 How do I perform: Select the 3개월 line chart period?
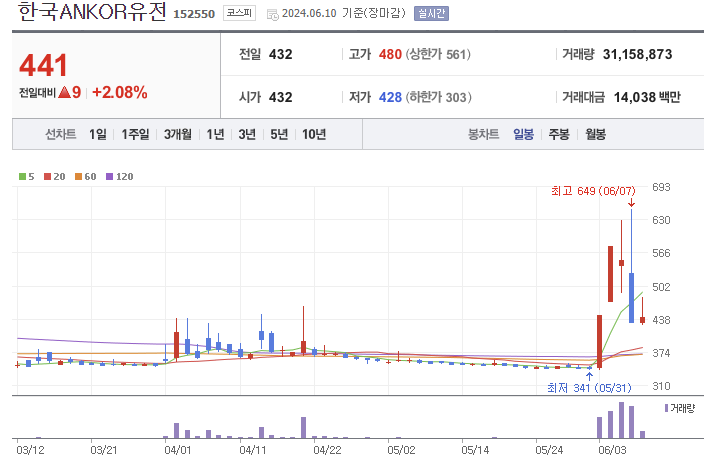click(x=178, y=134)
